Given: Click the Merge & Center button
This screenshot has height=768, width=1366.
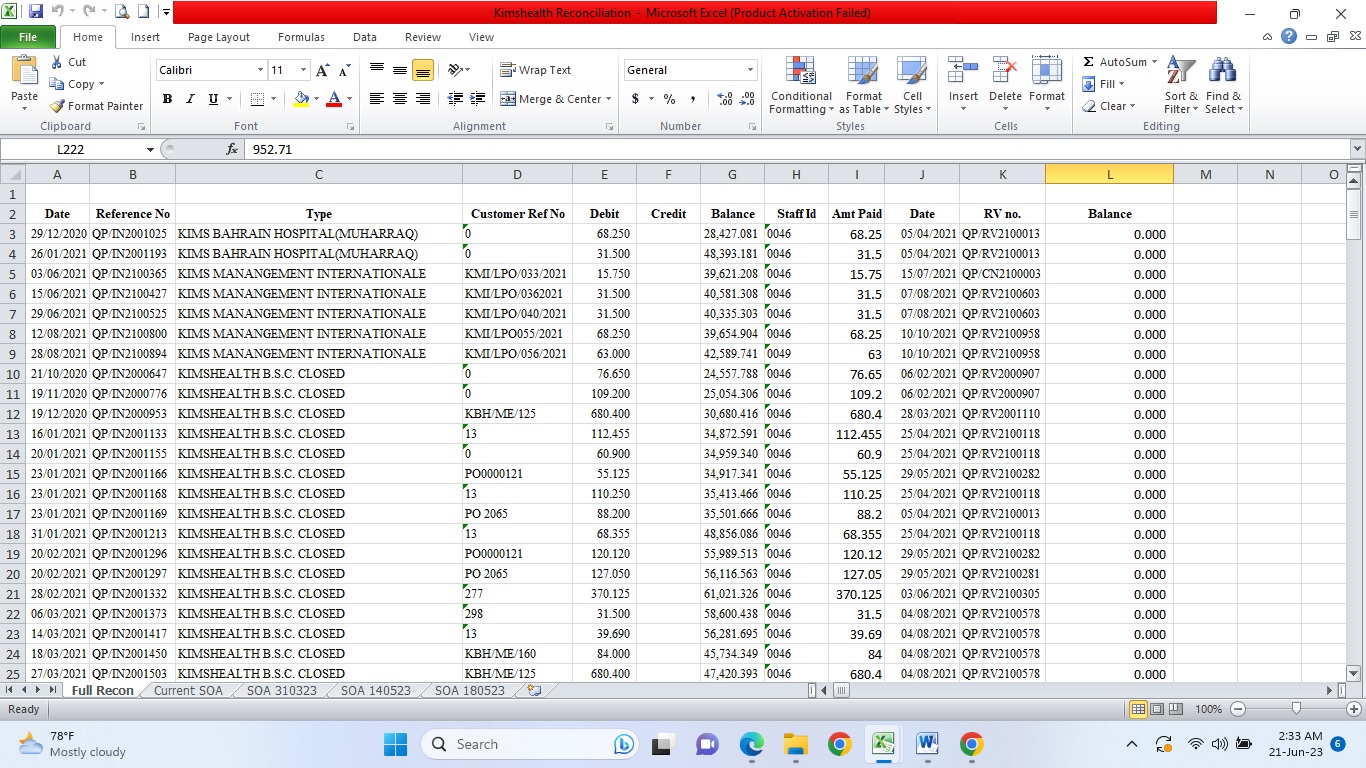Looking at the screenshot, I should tap(551, 99).
